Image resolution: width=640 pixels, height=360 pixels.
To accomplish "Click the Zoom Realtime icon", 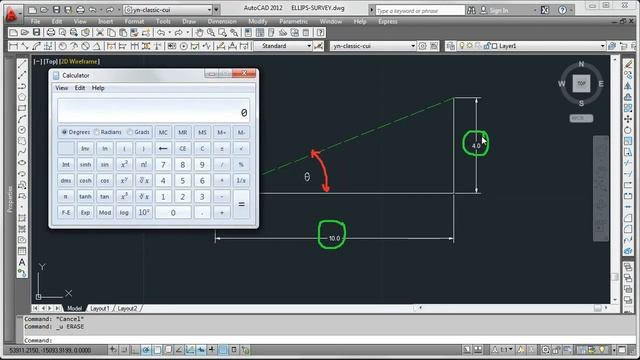I will coord(211,33).
